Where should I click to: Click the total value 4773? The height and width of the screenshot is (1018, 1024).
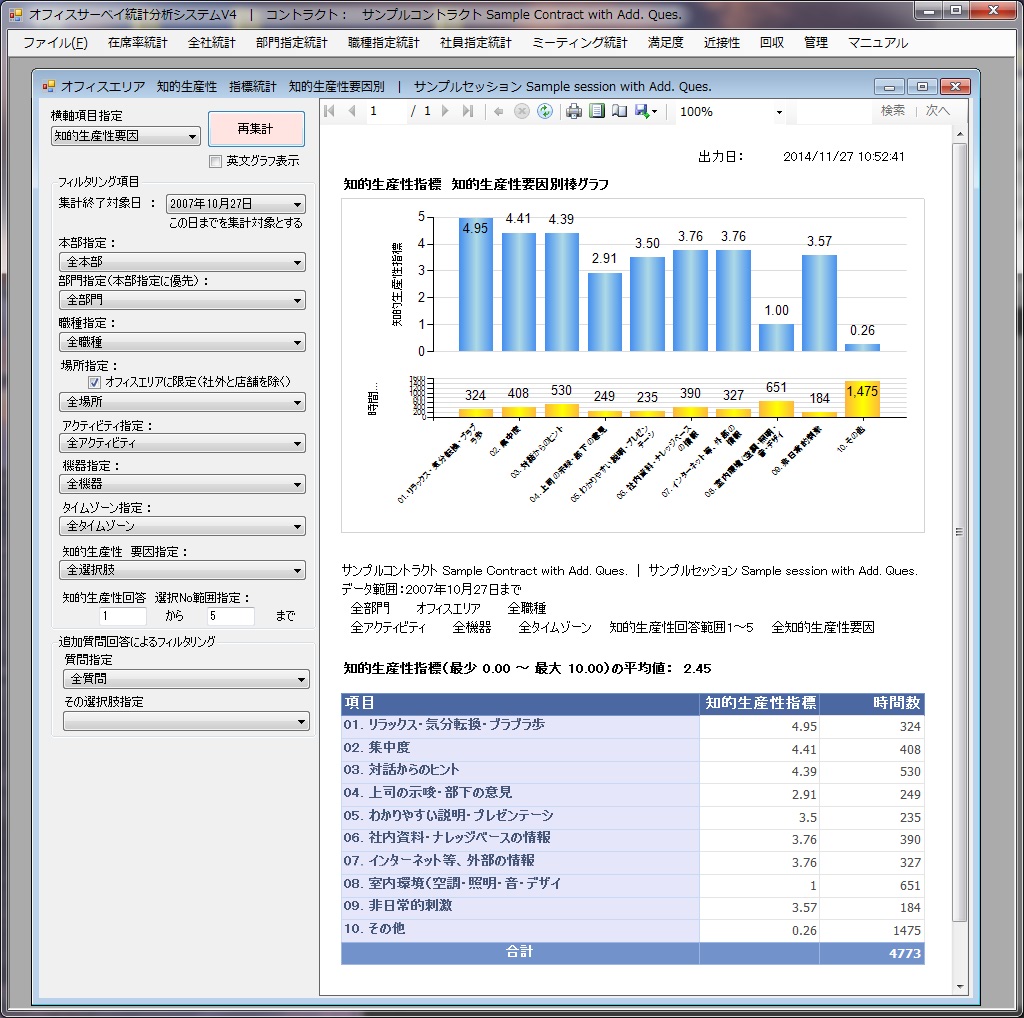tap(904, 953)
